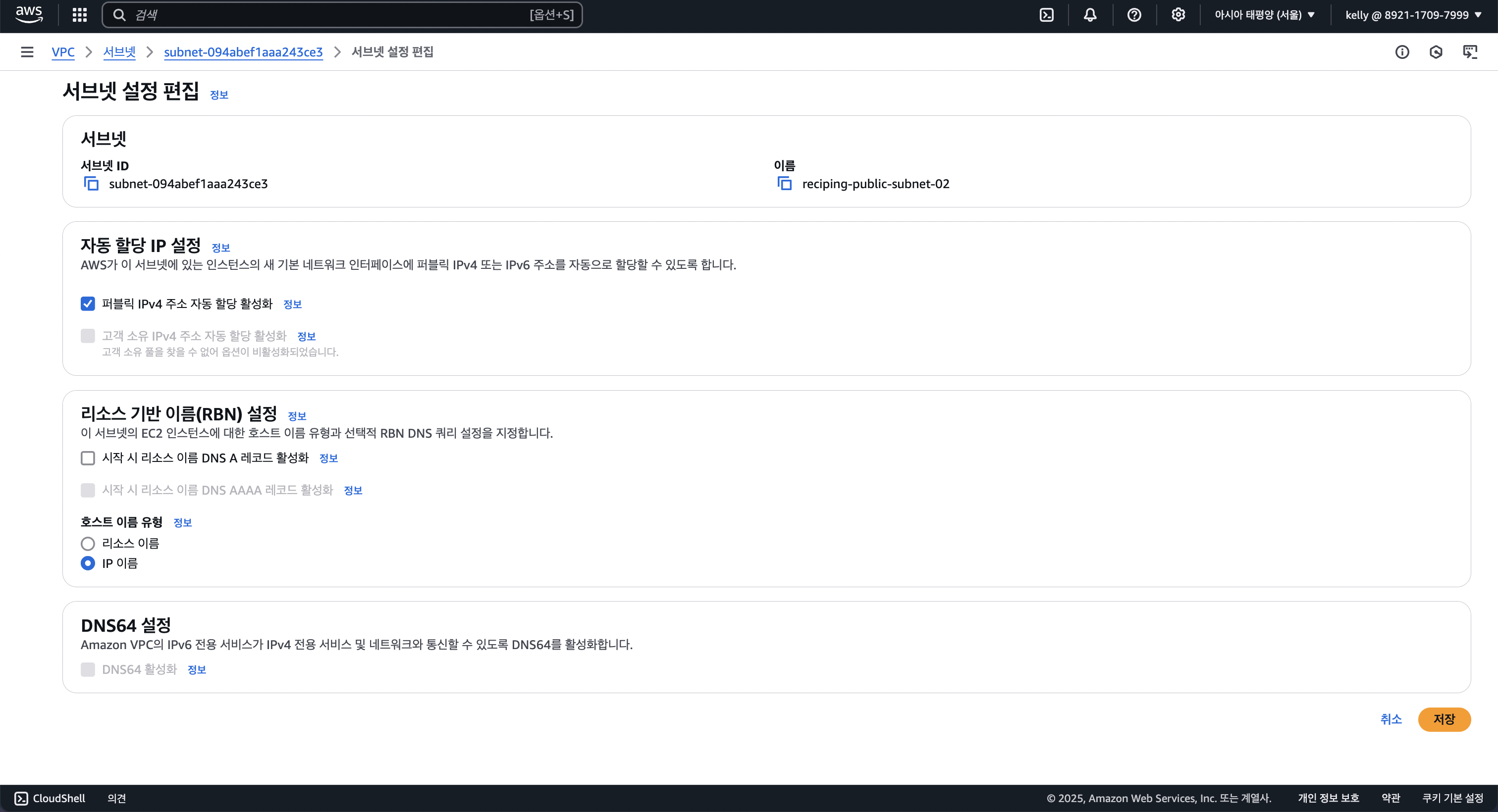Enable resource name DNS A record checkbox
The height and width of the screenshot is (812, 1498).
[88, 458]
